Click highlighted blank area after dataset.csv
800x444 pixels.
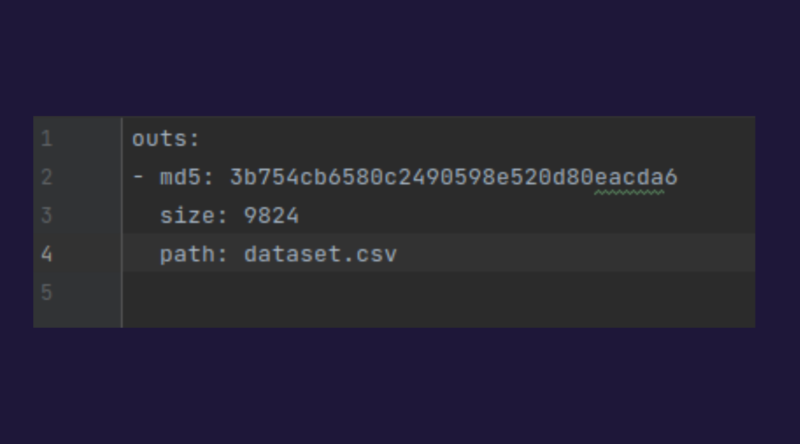click(577, 254)
